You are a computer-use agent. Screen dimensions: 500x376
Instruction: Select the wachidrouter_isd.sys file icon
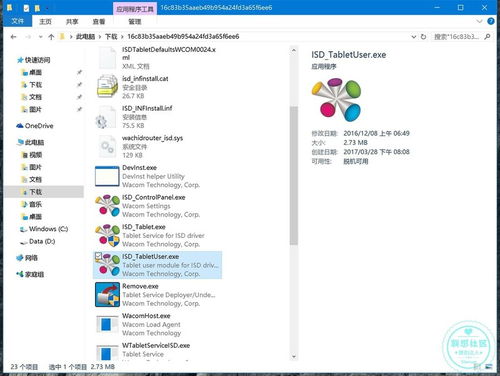[x=107, y=147]
